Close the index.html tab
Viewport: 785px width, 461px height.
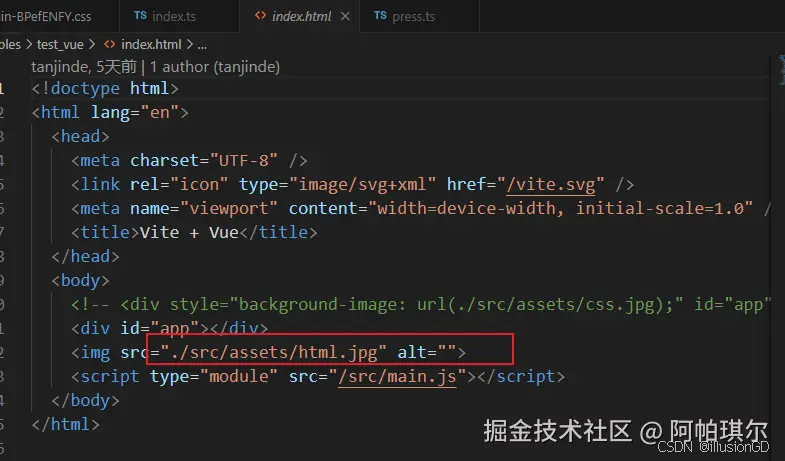345,16
